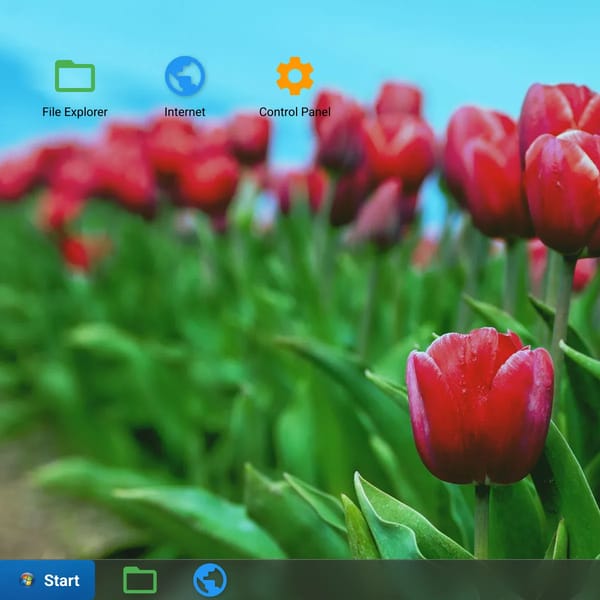The width and height of the screenshot is (600, 600).
Task: Open the Start menu button
Action: pos(47,580)
